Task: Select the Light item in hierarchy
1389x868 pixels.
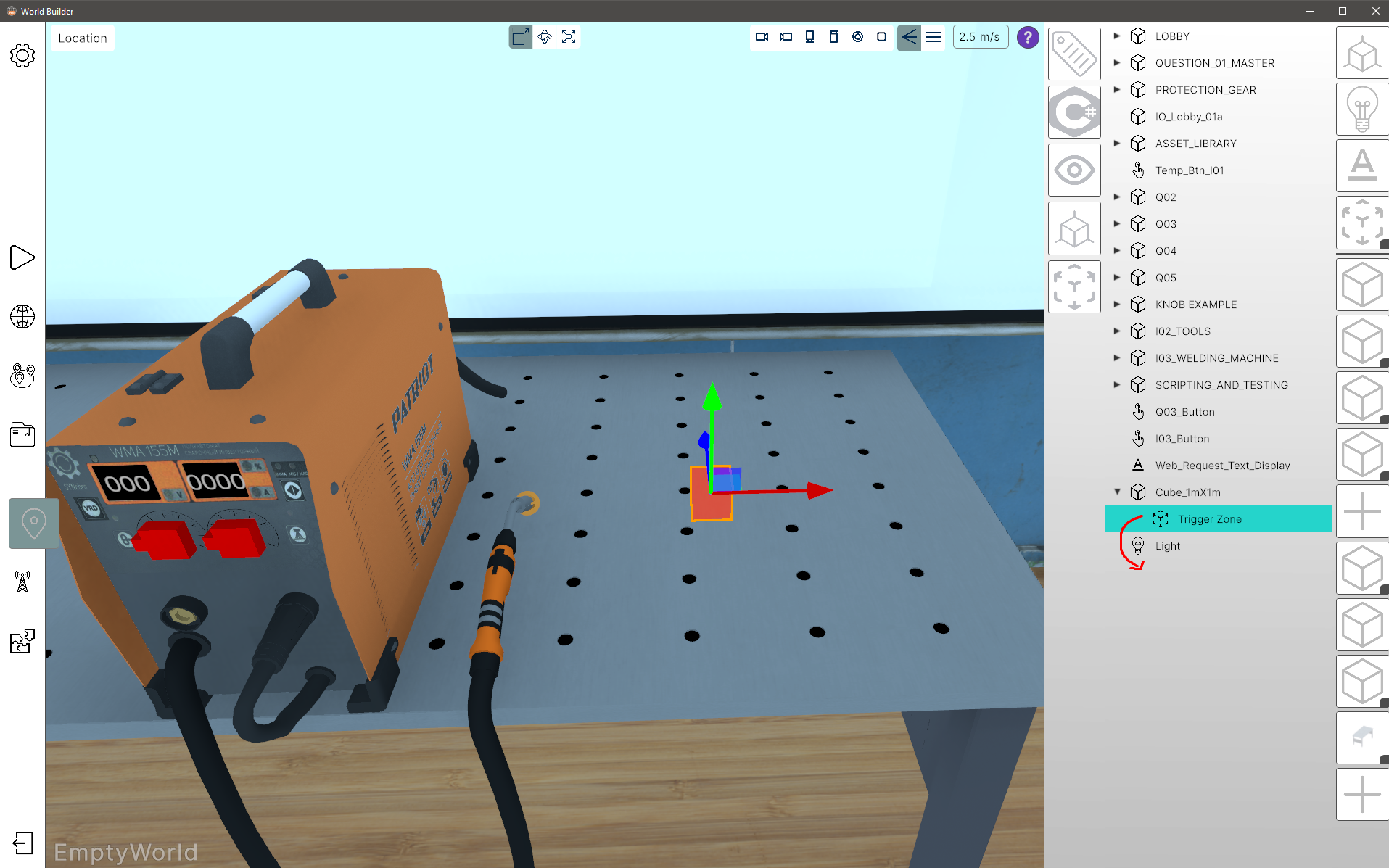Action: pos(1167,546)
